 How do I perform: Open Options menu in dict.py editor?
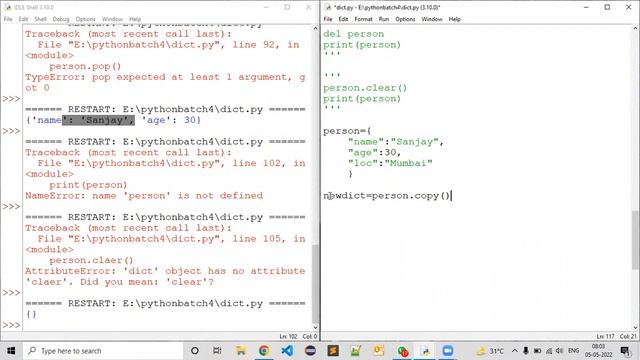click(405, 19)
